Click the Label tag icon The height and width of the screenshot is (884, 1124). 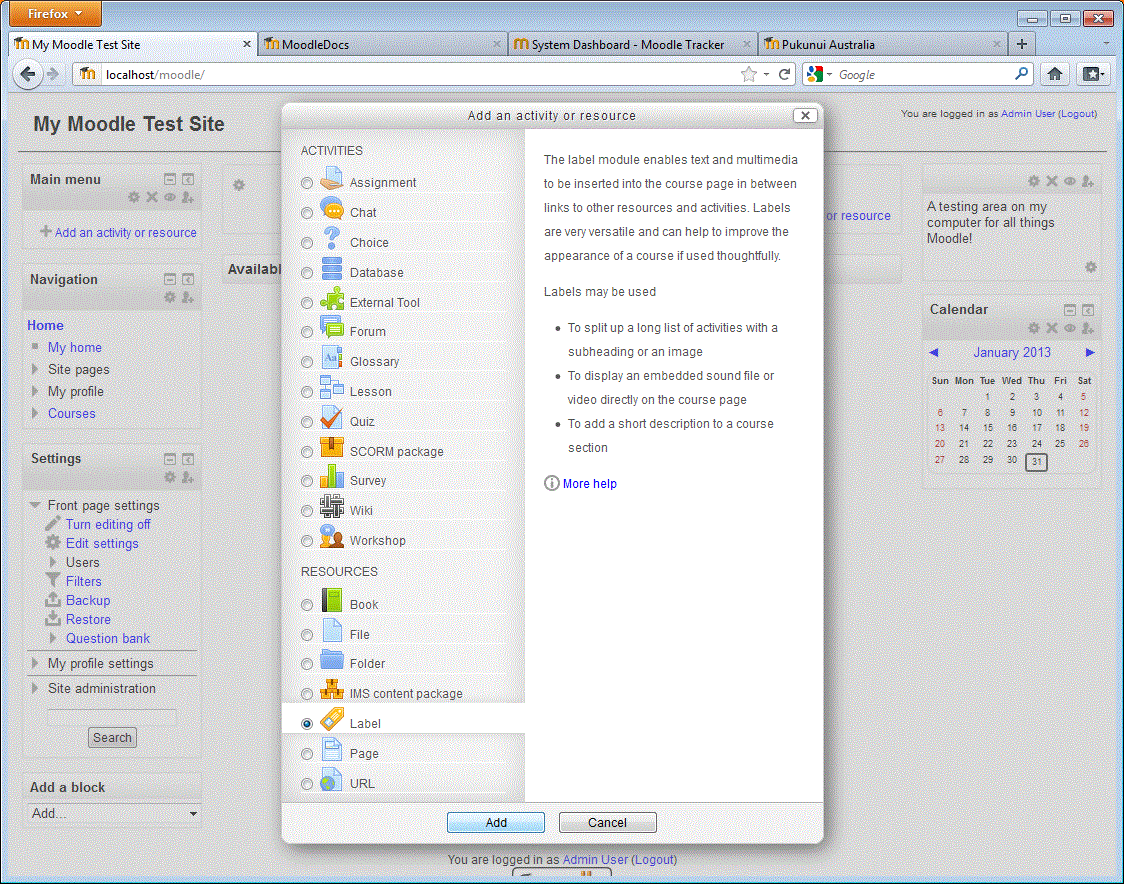click(331, 720)
